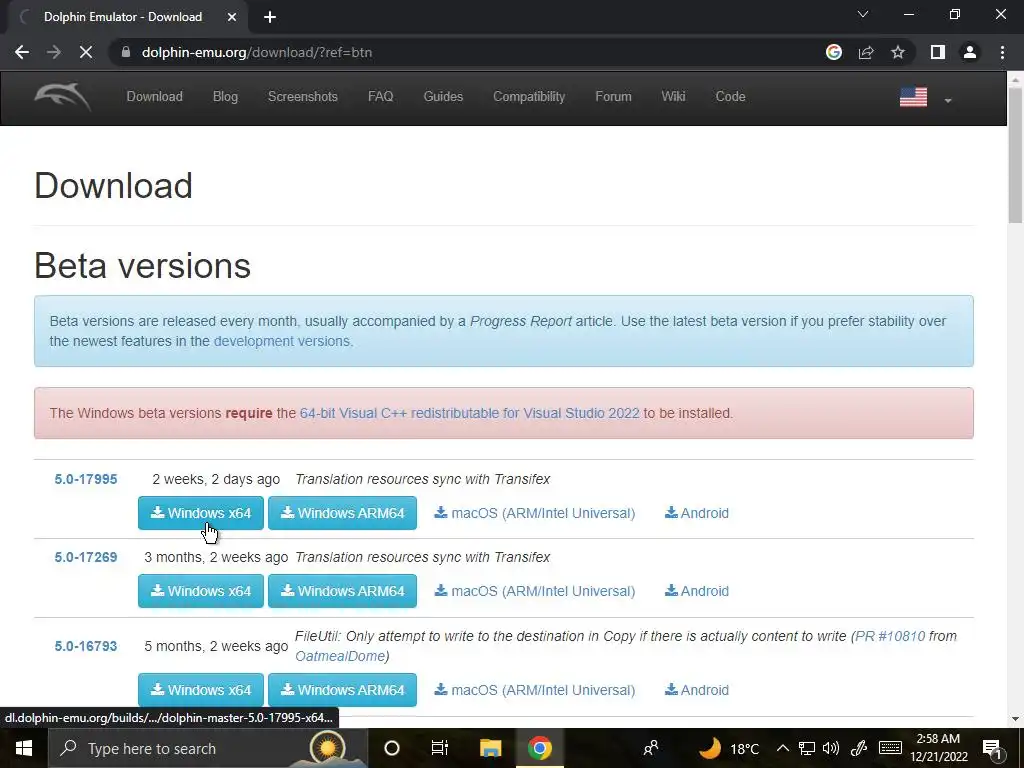Close the Dolphin Emulator tab
Viewport: 1024px width, 768px height.
232,17
